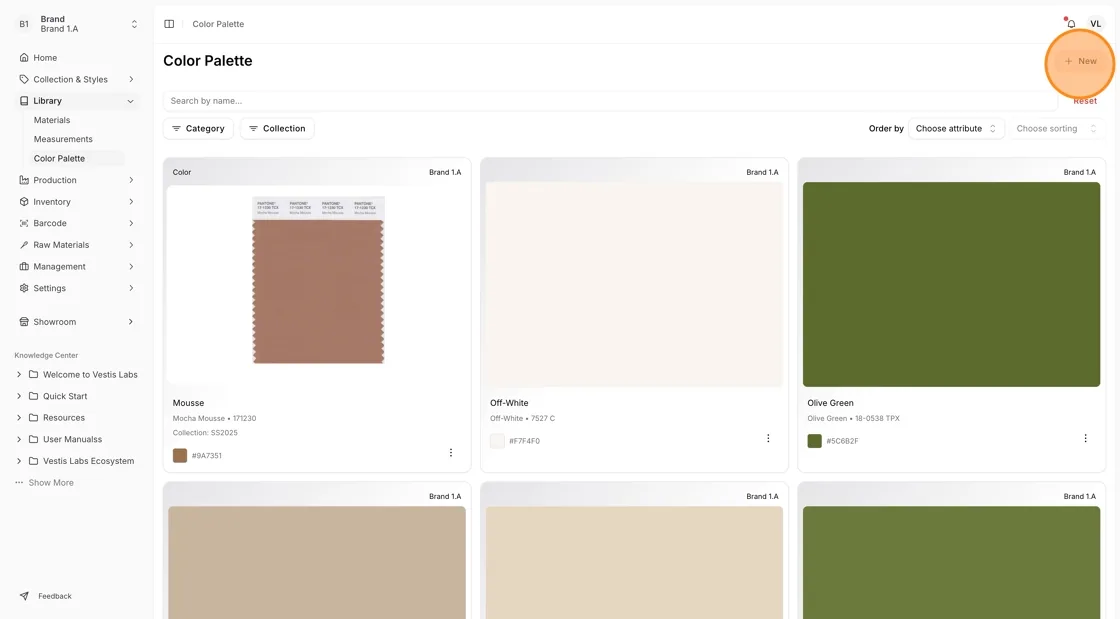This screenshot has width=1120, height=619.
Task: Expand Collection & Styles chevron
Action: [x=131, y=79]
